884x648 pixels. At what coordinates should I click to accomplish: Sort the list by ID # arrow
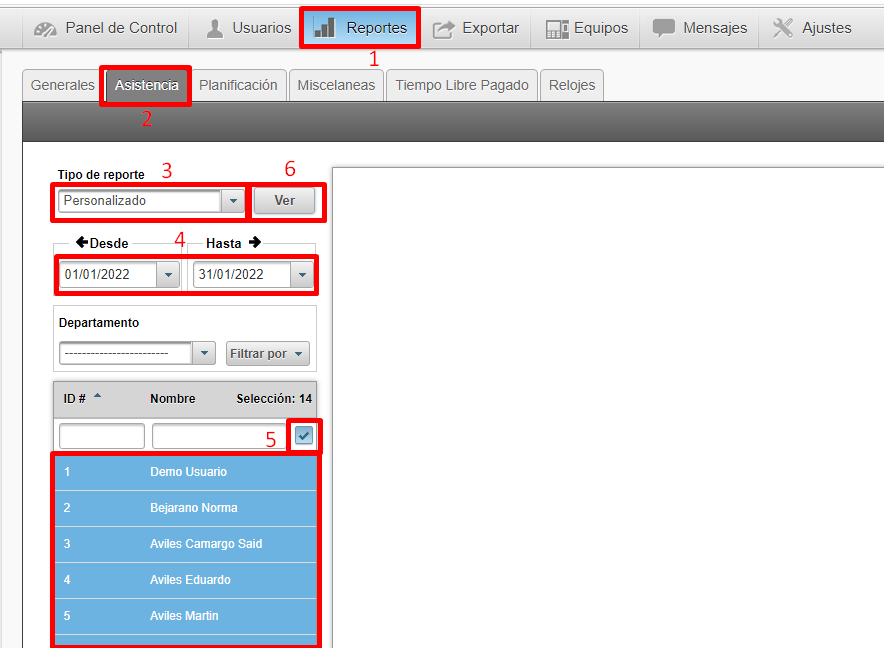pyautogui.click(x=97, y=397)
